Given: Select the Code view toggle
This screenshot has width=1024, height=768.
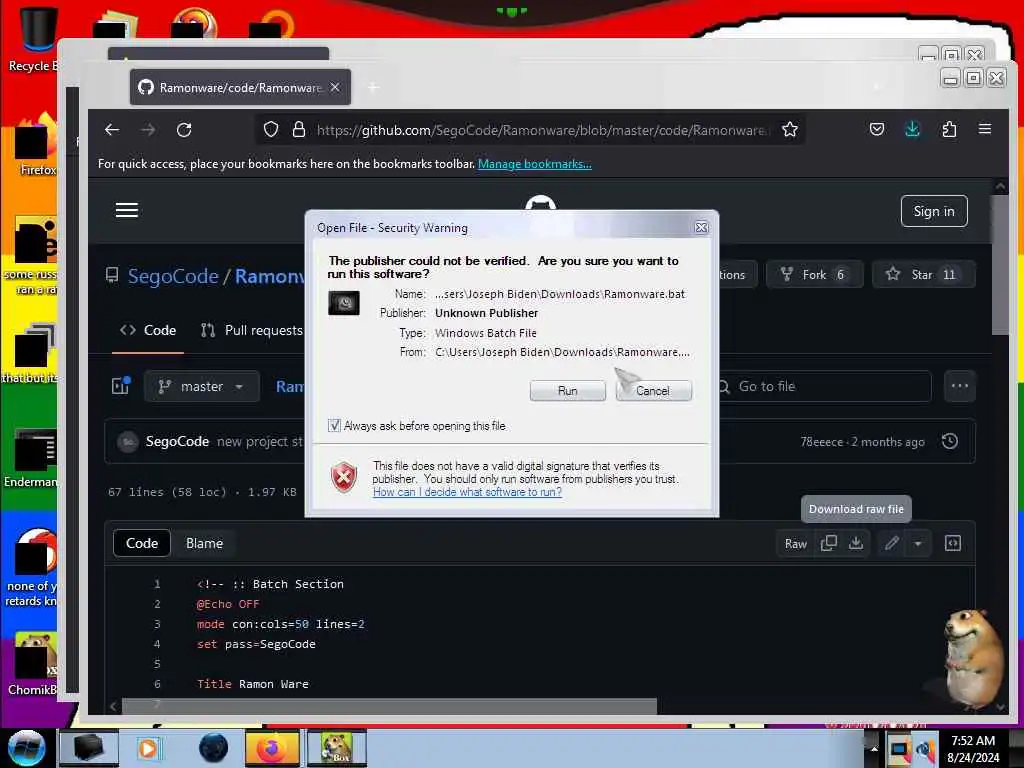Looking at the screenshot, I should click(142, 543).
